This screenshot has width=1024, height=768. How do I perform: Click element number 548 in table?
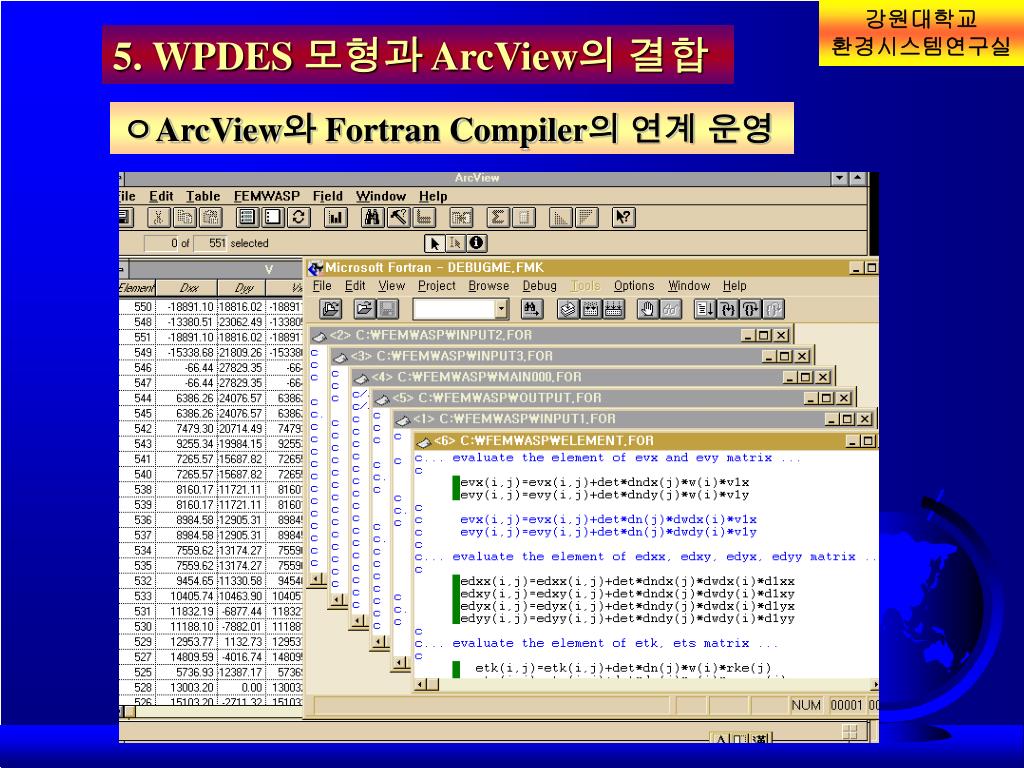tap(142, 322)
